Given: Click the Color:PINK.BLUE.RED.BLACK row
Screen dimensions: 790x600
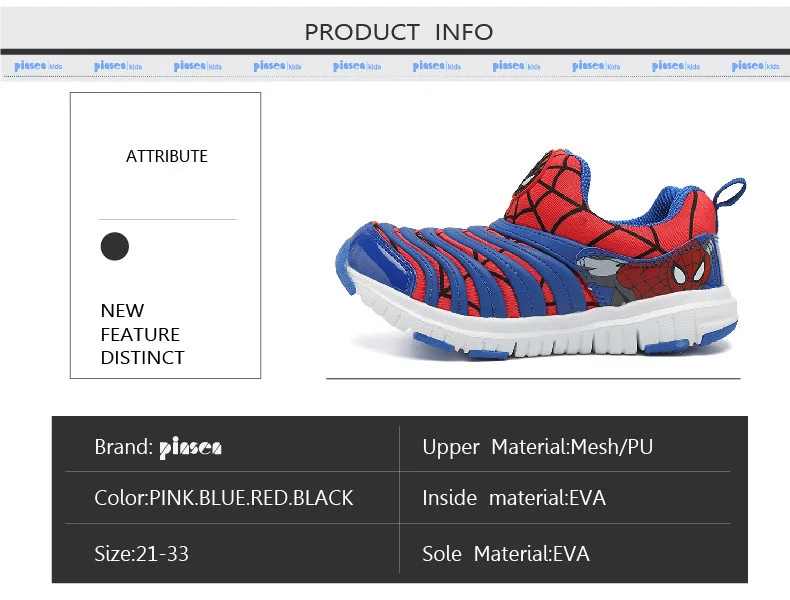Looking at the screenshot, I should pos(224,498).
